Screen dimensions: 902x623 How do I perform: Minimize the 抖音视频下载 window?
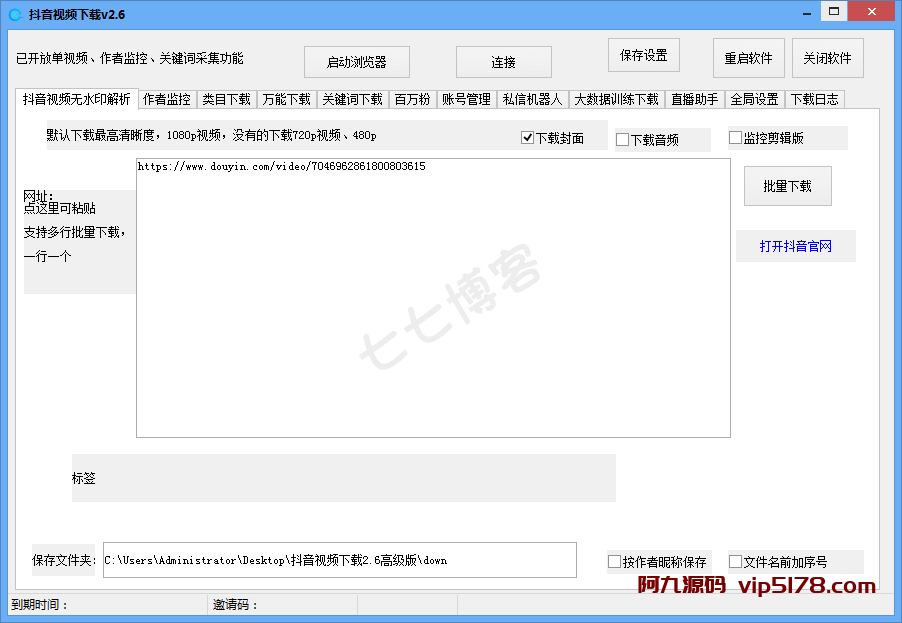click(807, 13)
